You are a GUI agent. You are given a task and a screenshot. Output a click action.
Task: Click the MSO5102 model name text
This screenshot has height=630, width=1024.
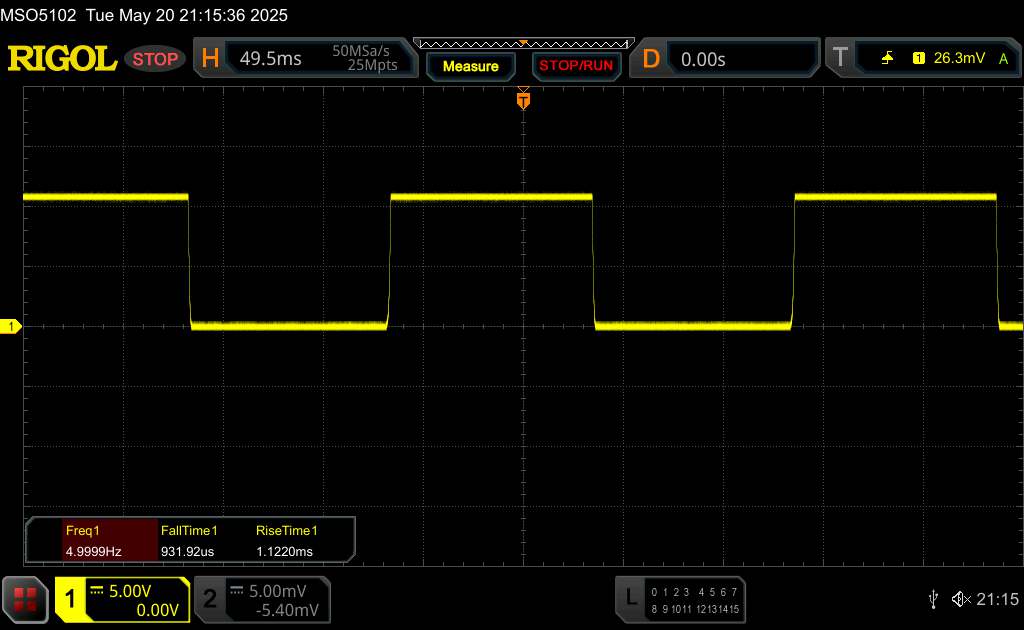39,15
